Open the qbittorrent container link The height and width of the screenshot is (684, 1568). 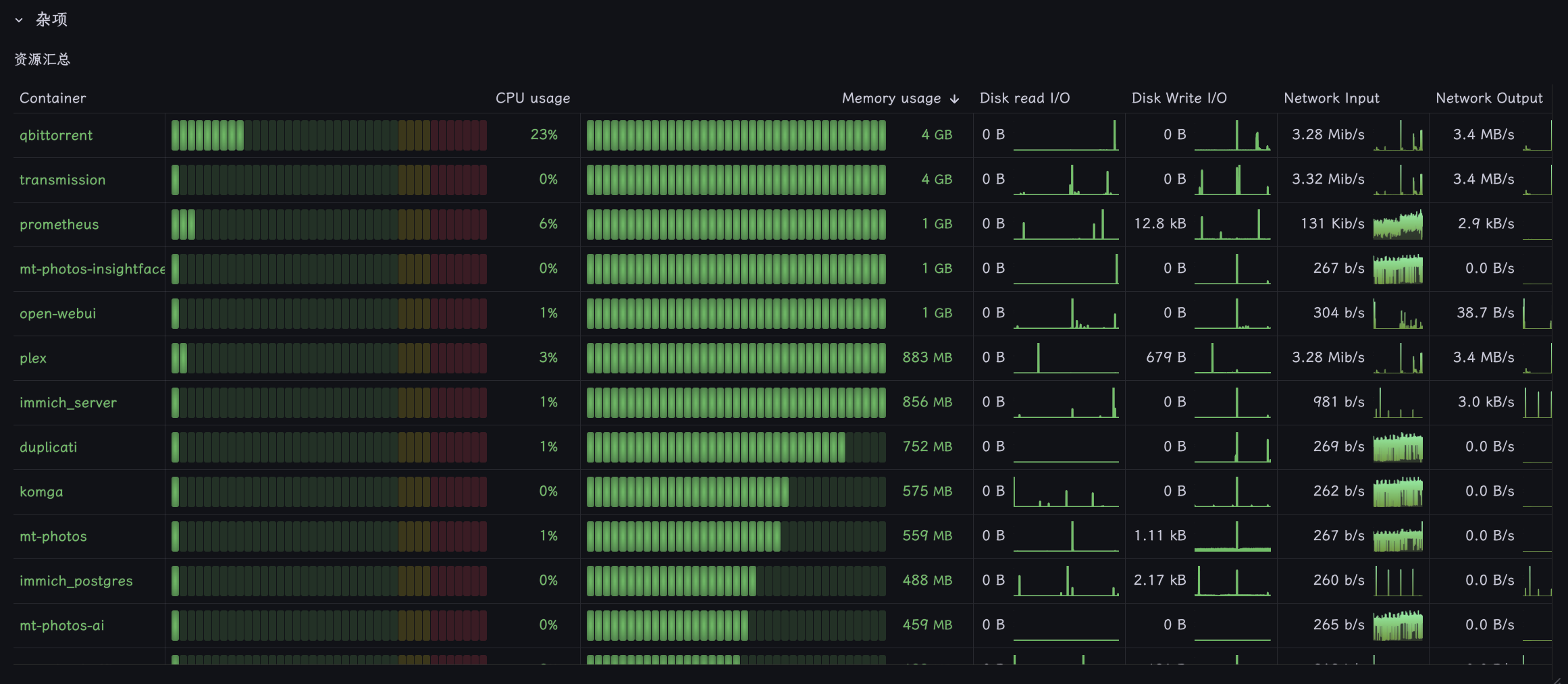[56, 135]
